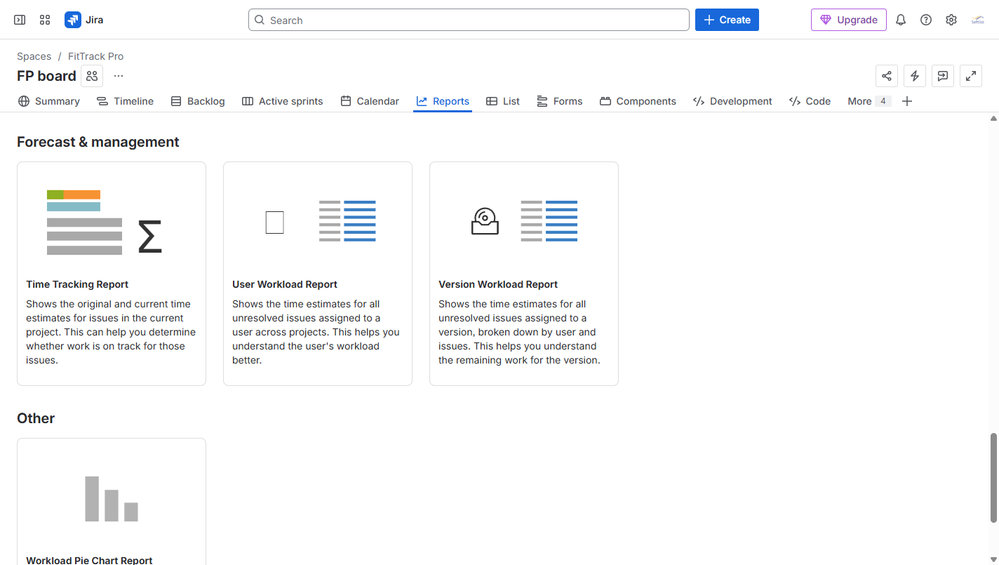Viewport: 999px width, 565px height.
Task: Click the scrollbar down arrow
Action: 993,560
